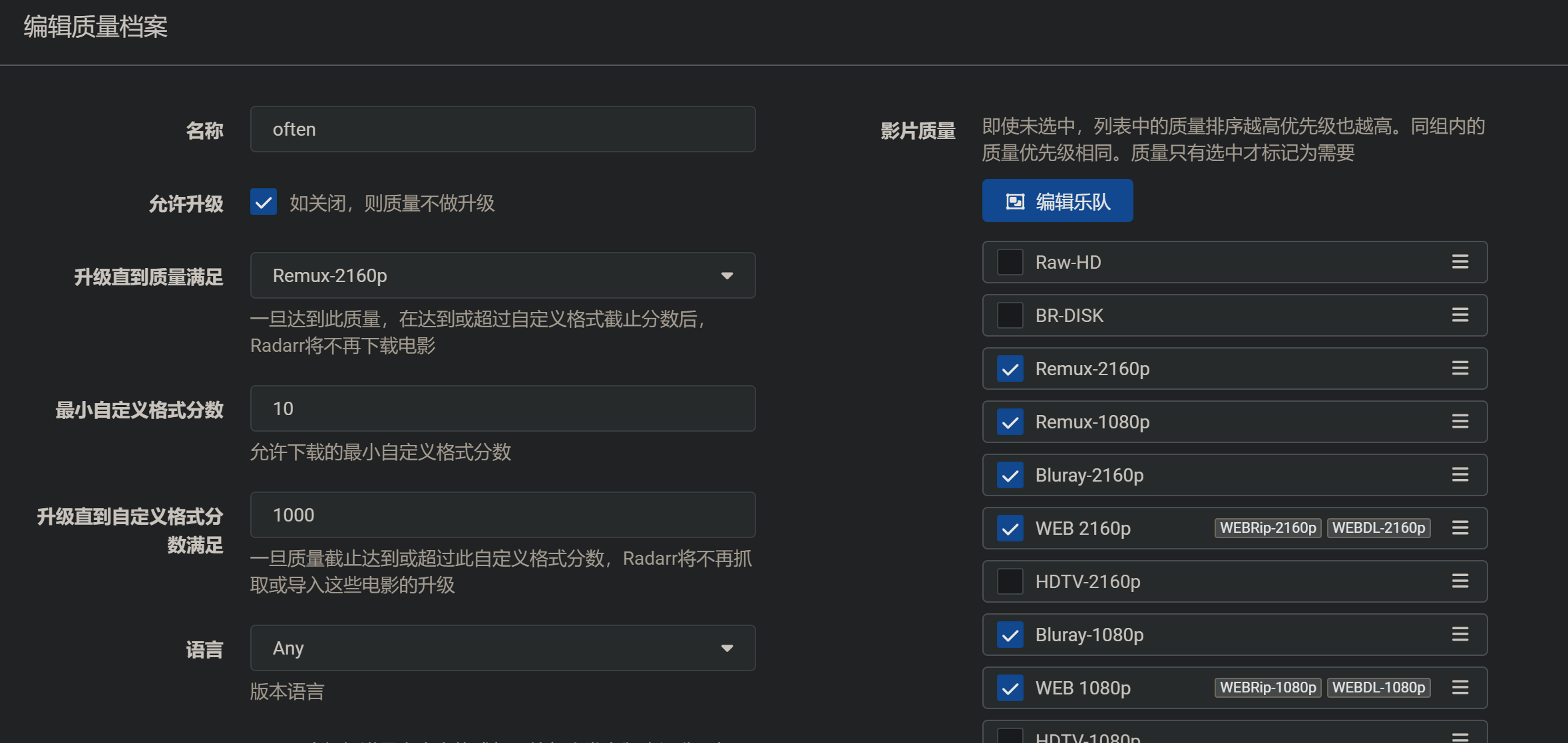Click the reorder handle beside Remux-1080p

pyautogui.click(x=1460, y=422)
